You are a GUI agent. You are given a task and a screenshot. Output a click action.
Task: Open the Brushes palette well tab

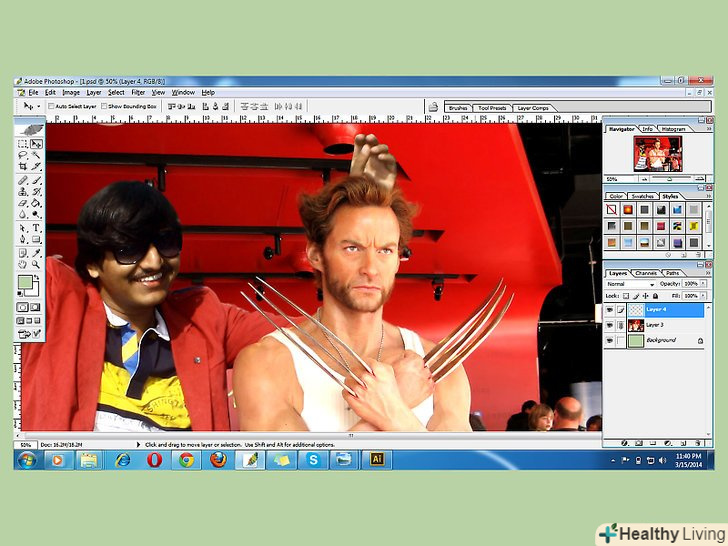(x=458, y=108)
